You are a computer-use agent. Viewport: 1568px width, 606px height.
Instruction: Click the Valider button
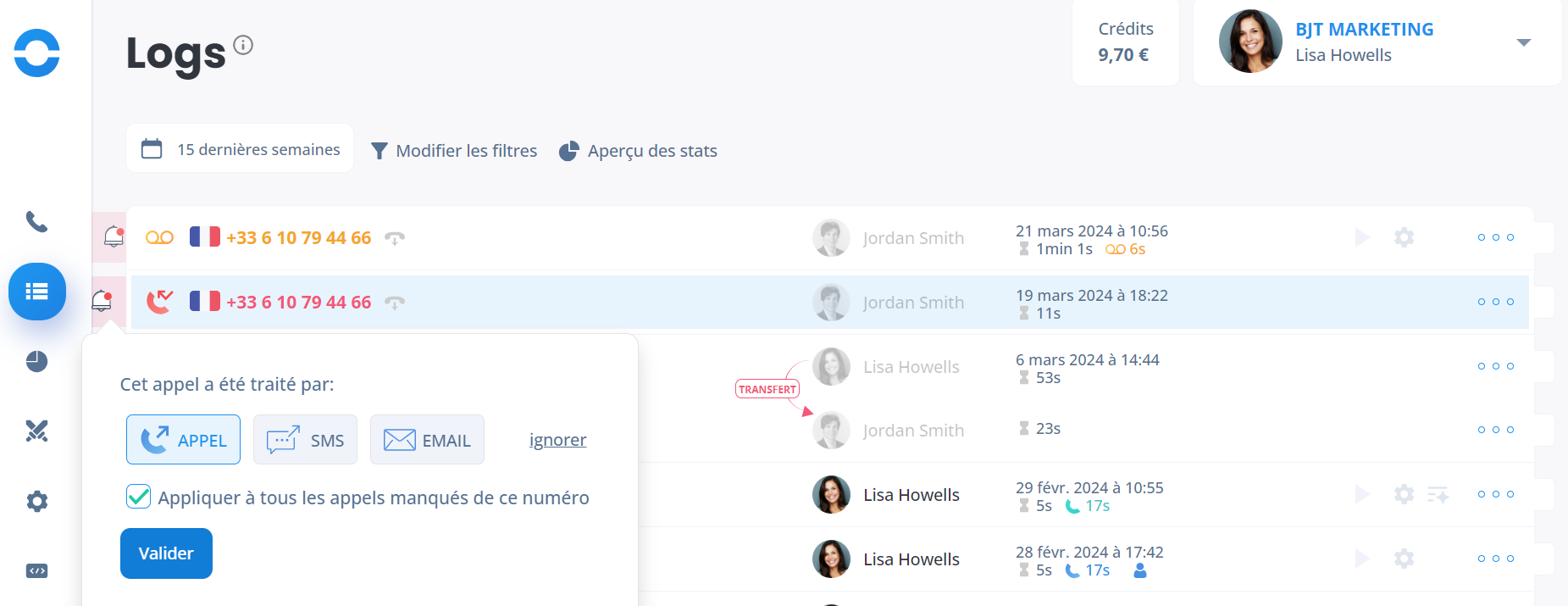pyautogui.click(x=166, y=553)
